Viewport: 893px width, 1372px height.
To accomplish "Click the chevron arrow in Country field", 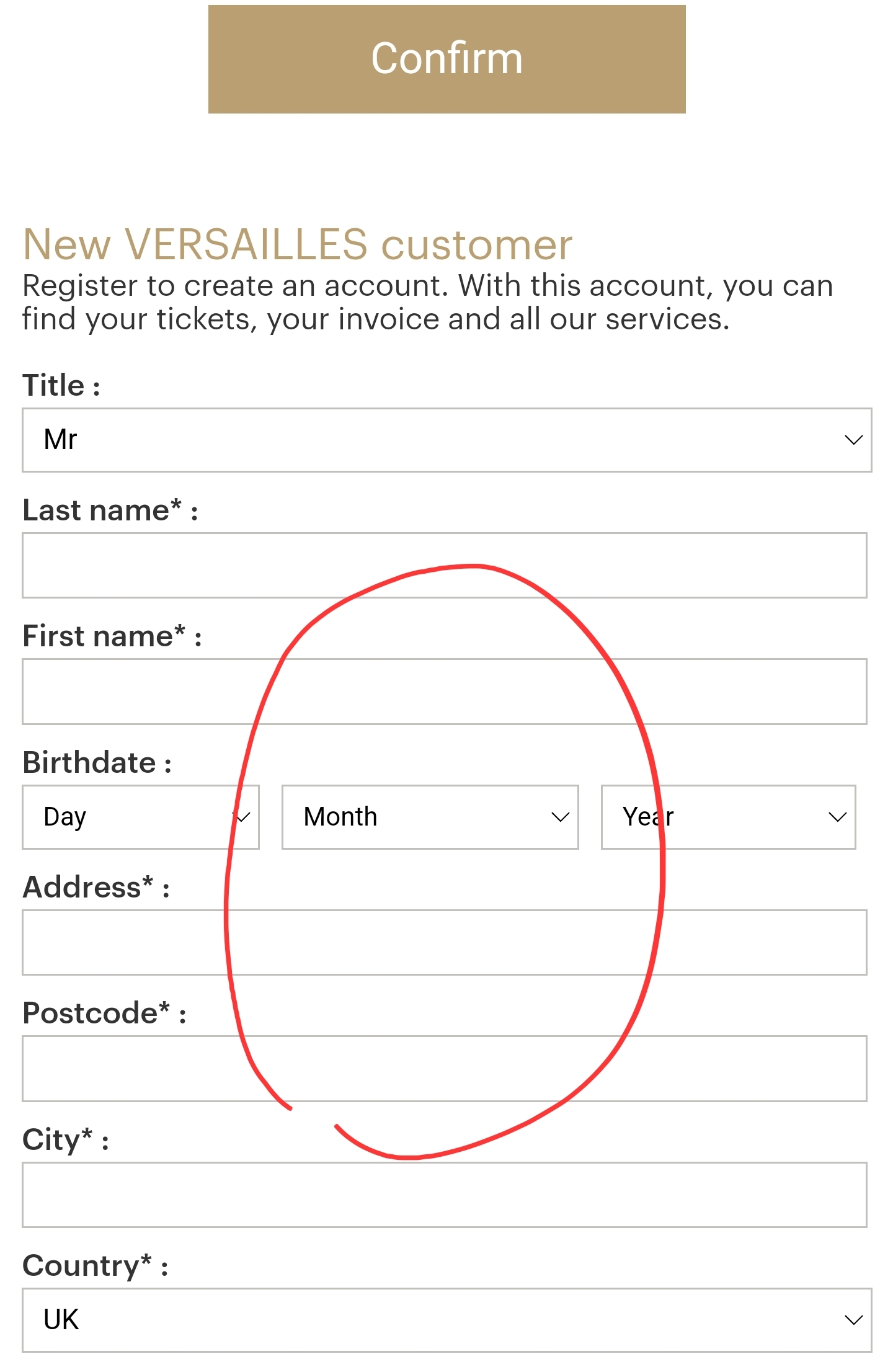I will click(853, 1320).
